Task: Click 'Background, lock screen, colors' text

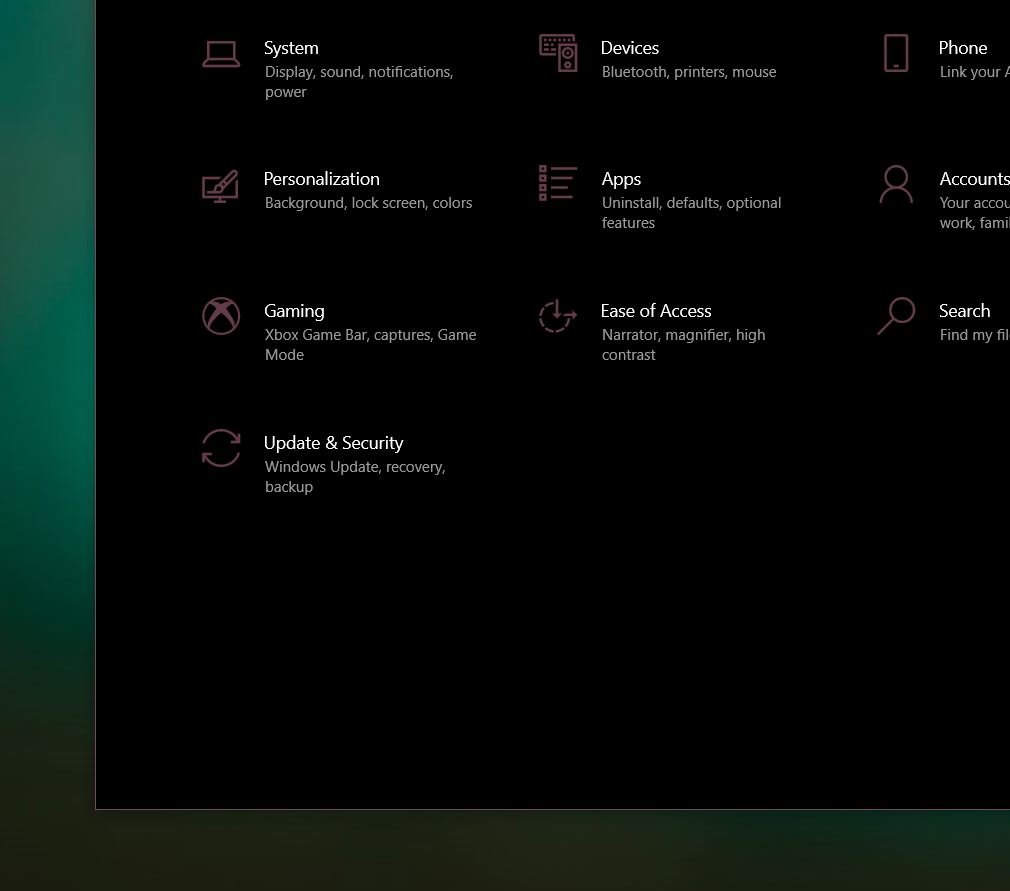Action: (x=368, y=203)
